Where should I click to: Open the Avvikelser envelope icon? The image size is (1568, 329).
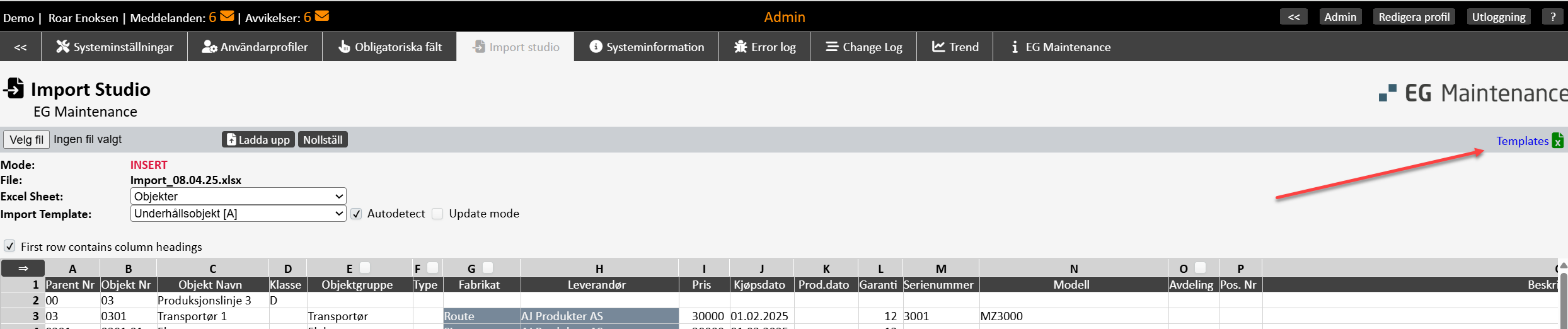point(321,16)
